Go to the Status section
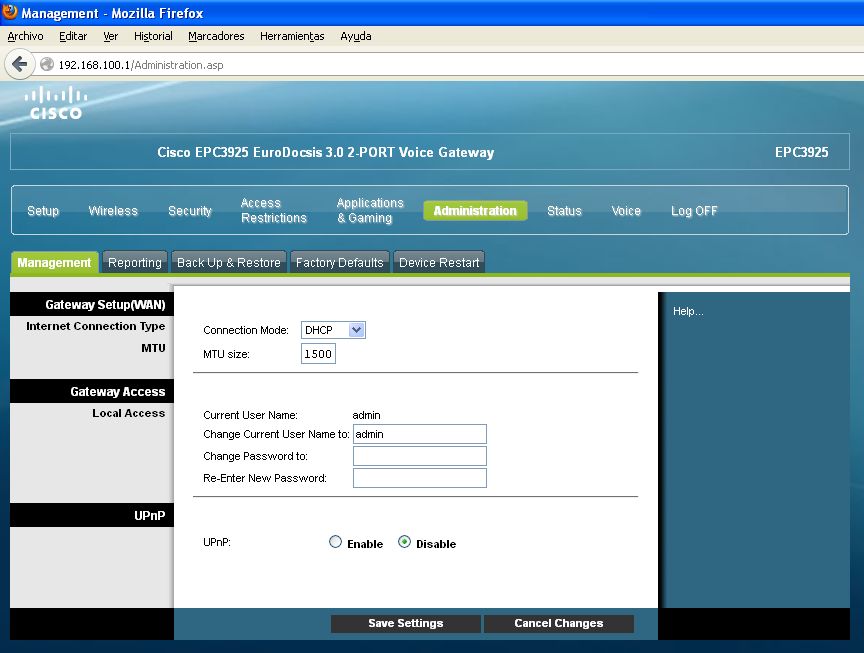Image resolution: width=864 pixels, height=653 pixels. [x=564, y=211]
